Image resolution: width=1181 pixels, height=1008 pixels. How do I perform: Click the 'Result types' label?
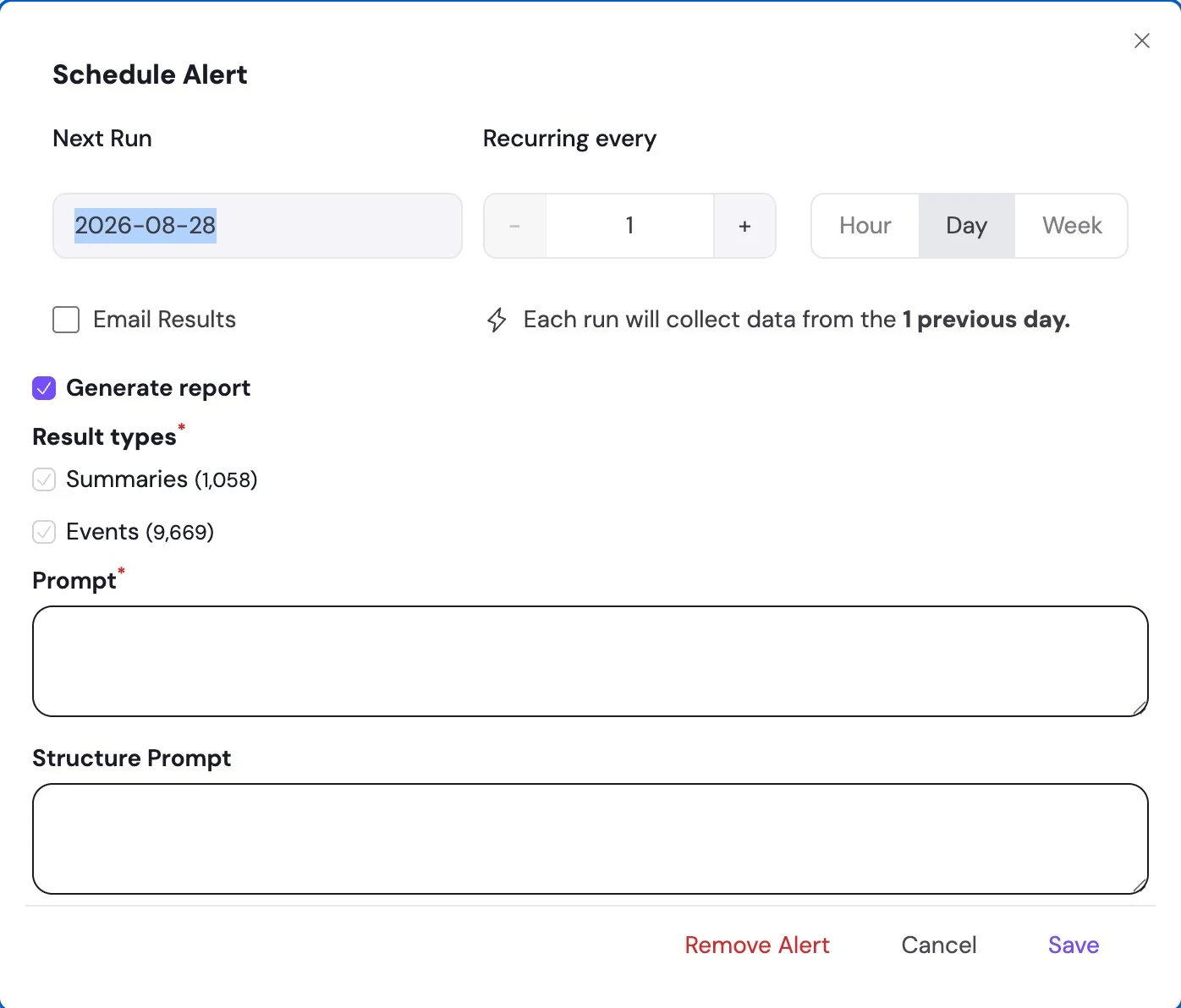pyautogui.click(x=104, y=437)
